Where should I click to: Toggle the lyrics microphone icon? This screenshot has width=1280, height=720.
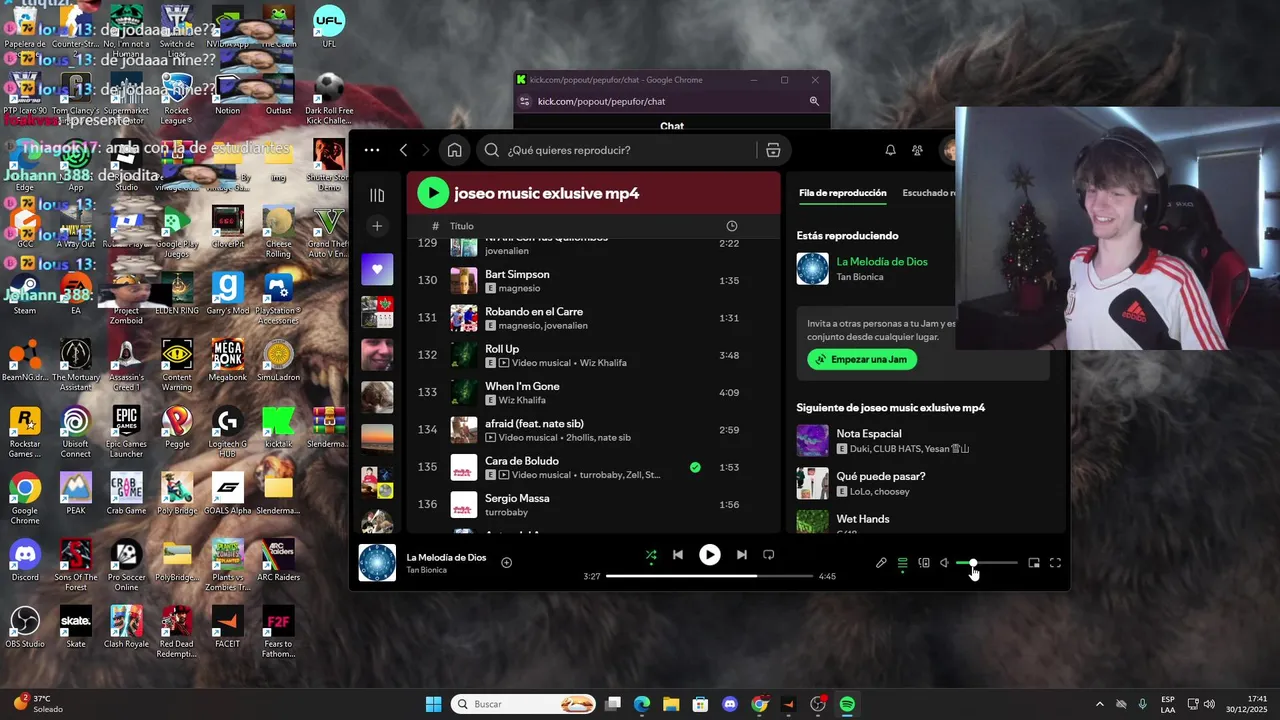pos(881,563)
